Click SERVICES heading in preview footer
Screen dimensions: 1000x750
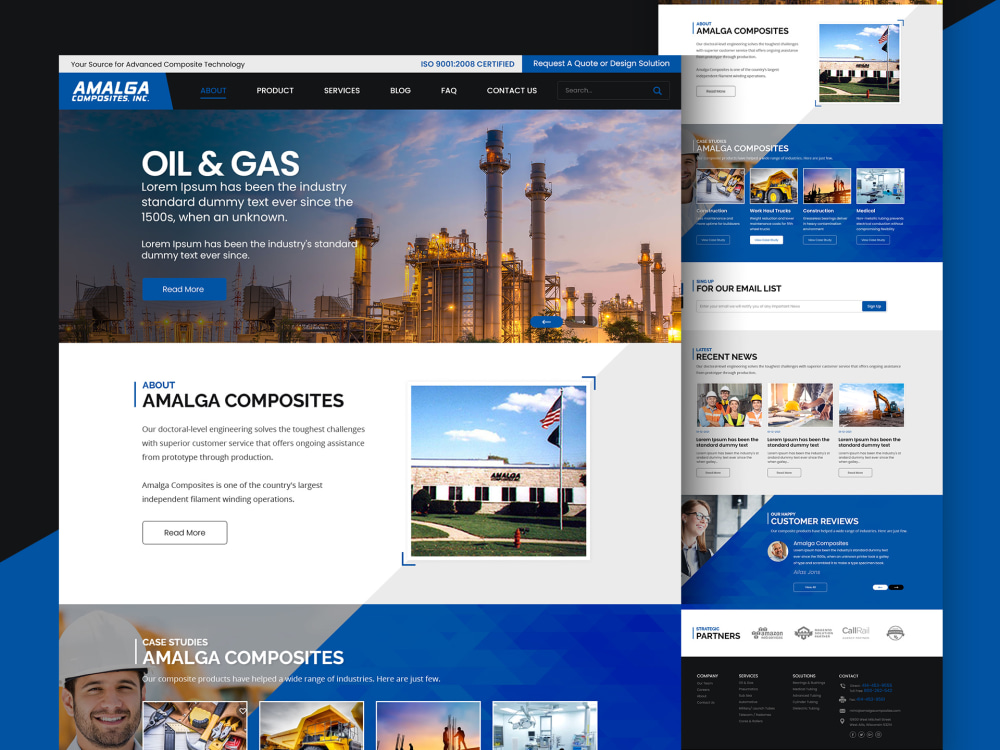click(x=748, y=676)
